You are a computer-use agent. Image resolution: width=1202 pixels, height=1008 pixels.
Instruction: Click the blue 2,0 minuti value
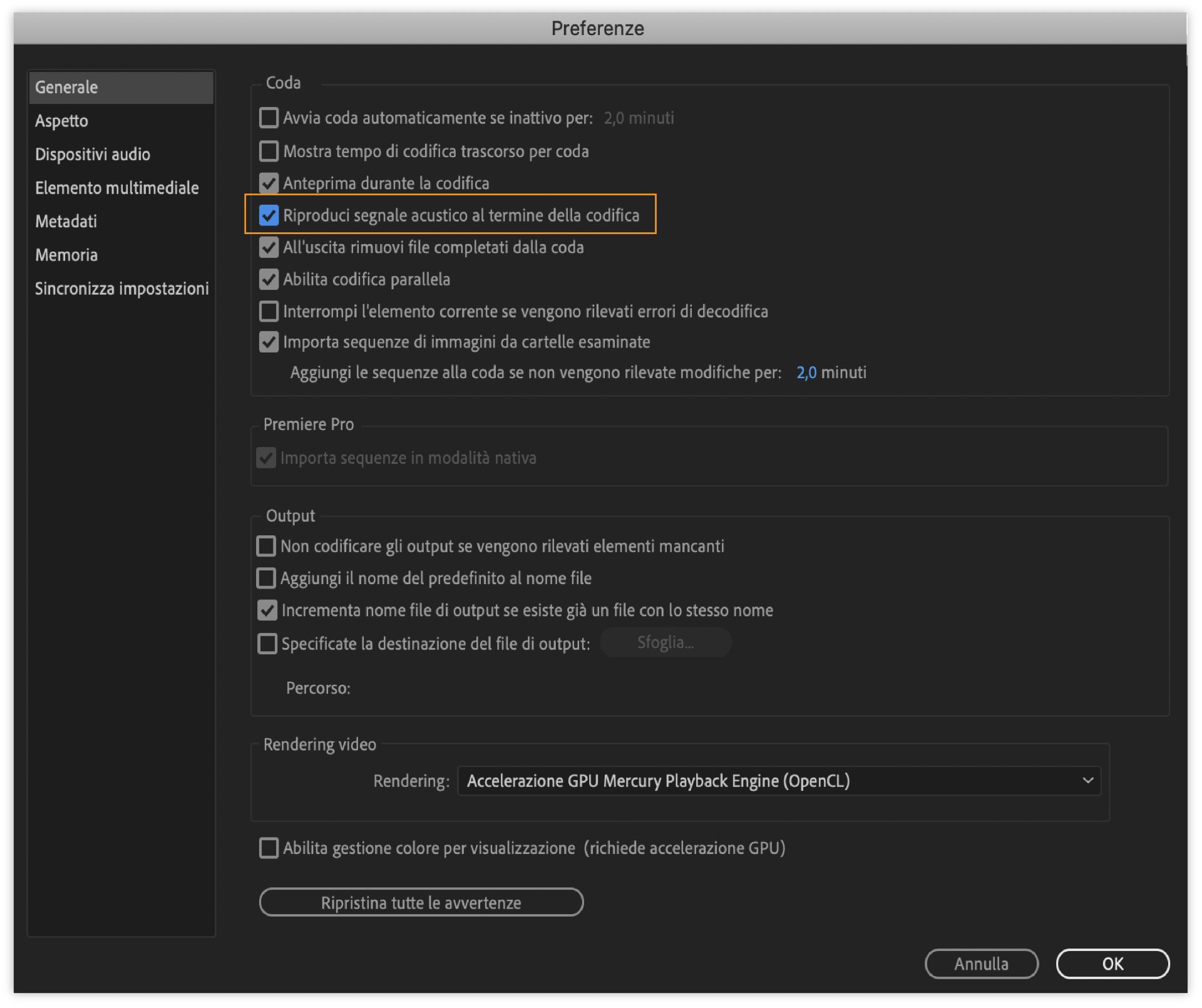(806, 373)
